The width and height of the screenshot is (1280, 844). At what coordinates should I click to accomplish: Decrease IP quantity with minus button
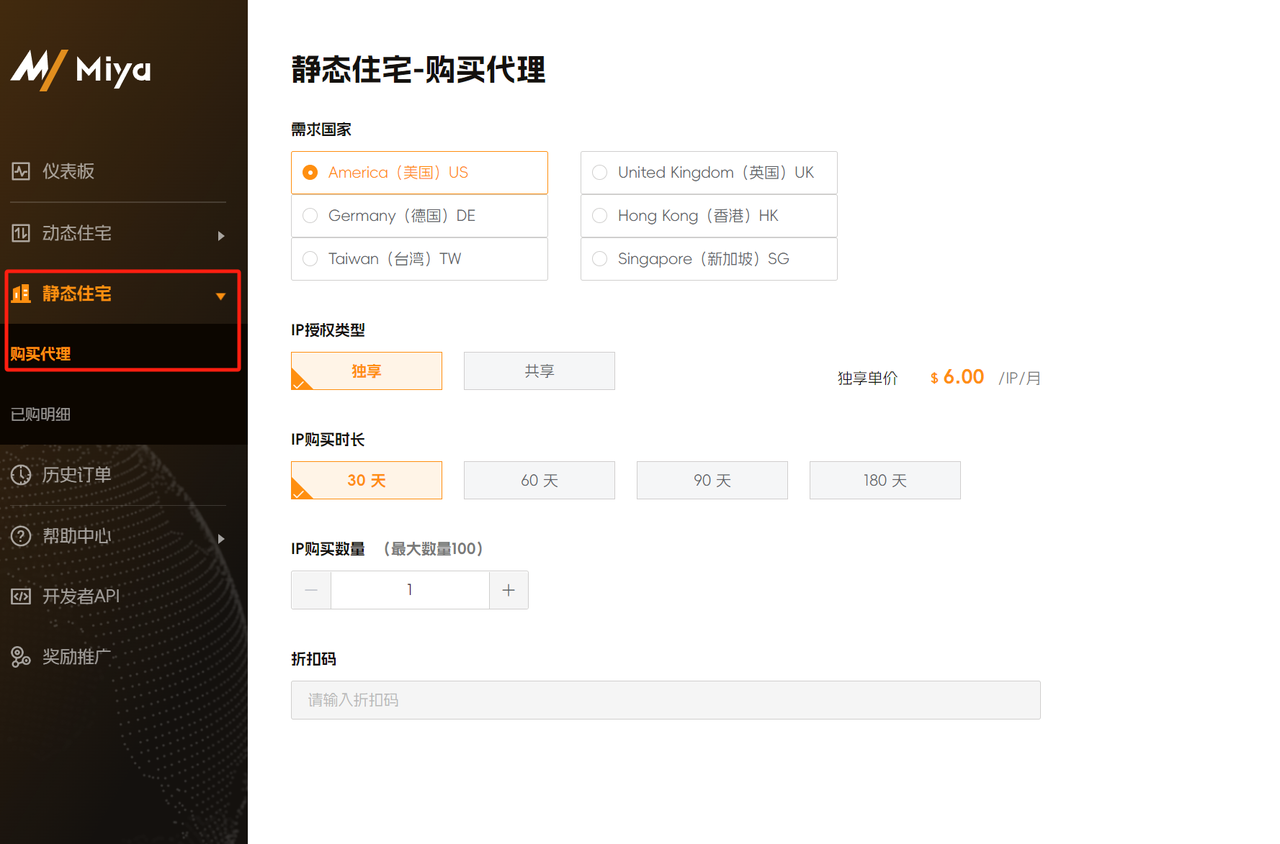[311, 590]
